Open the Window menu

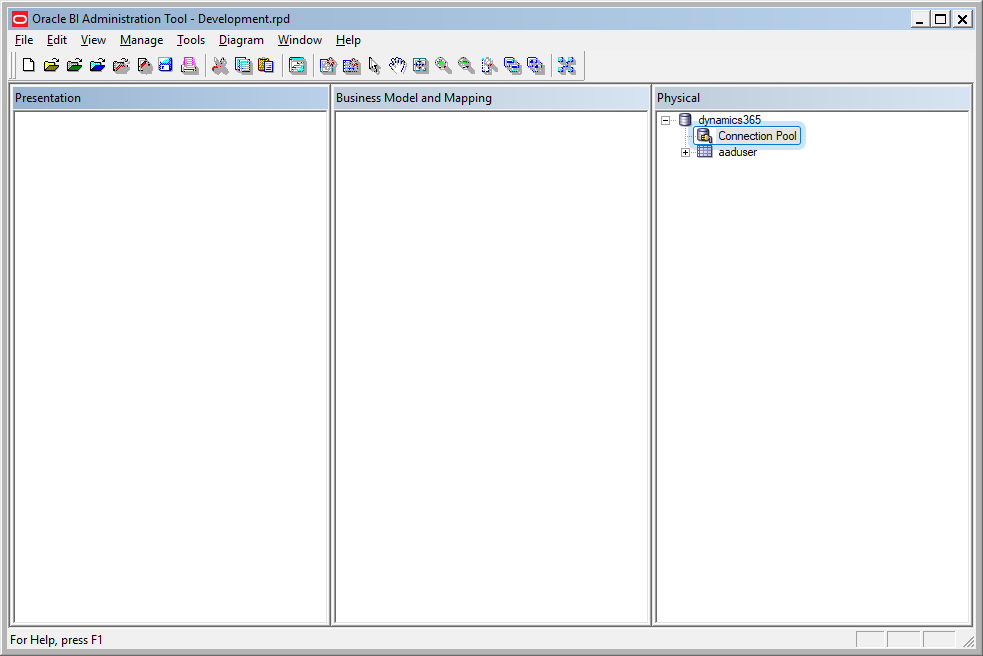coord(299,40)
